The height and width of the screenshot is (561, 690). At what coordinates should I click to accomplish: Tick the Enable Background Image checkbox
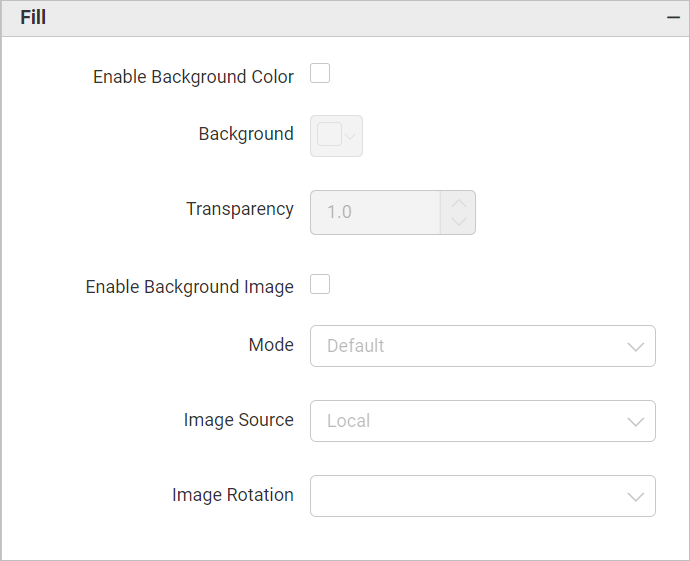coord(320,284)
